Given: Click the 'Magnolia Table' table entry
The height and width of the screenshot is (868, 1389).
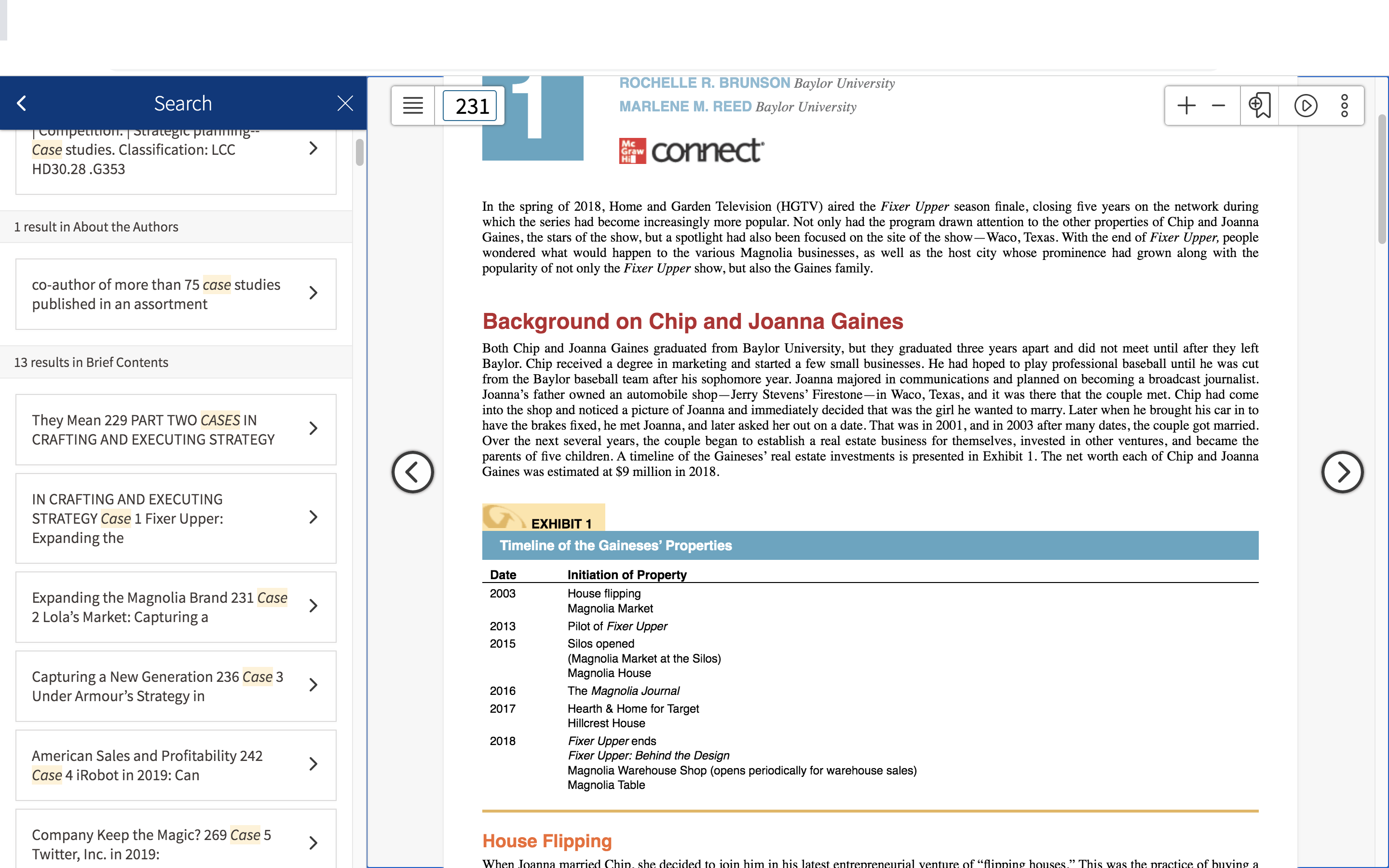Looking at the screenshot, I should click(606, 786).
